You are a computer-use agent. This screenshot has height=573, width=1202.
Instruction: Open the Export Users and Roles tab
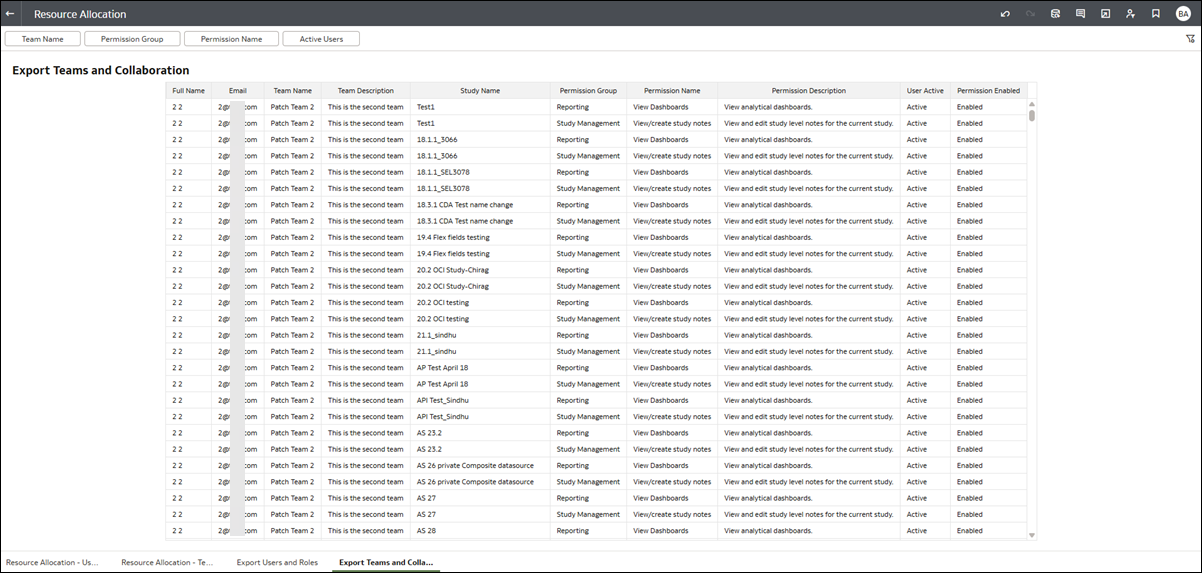tap(277, 562)
